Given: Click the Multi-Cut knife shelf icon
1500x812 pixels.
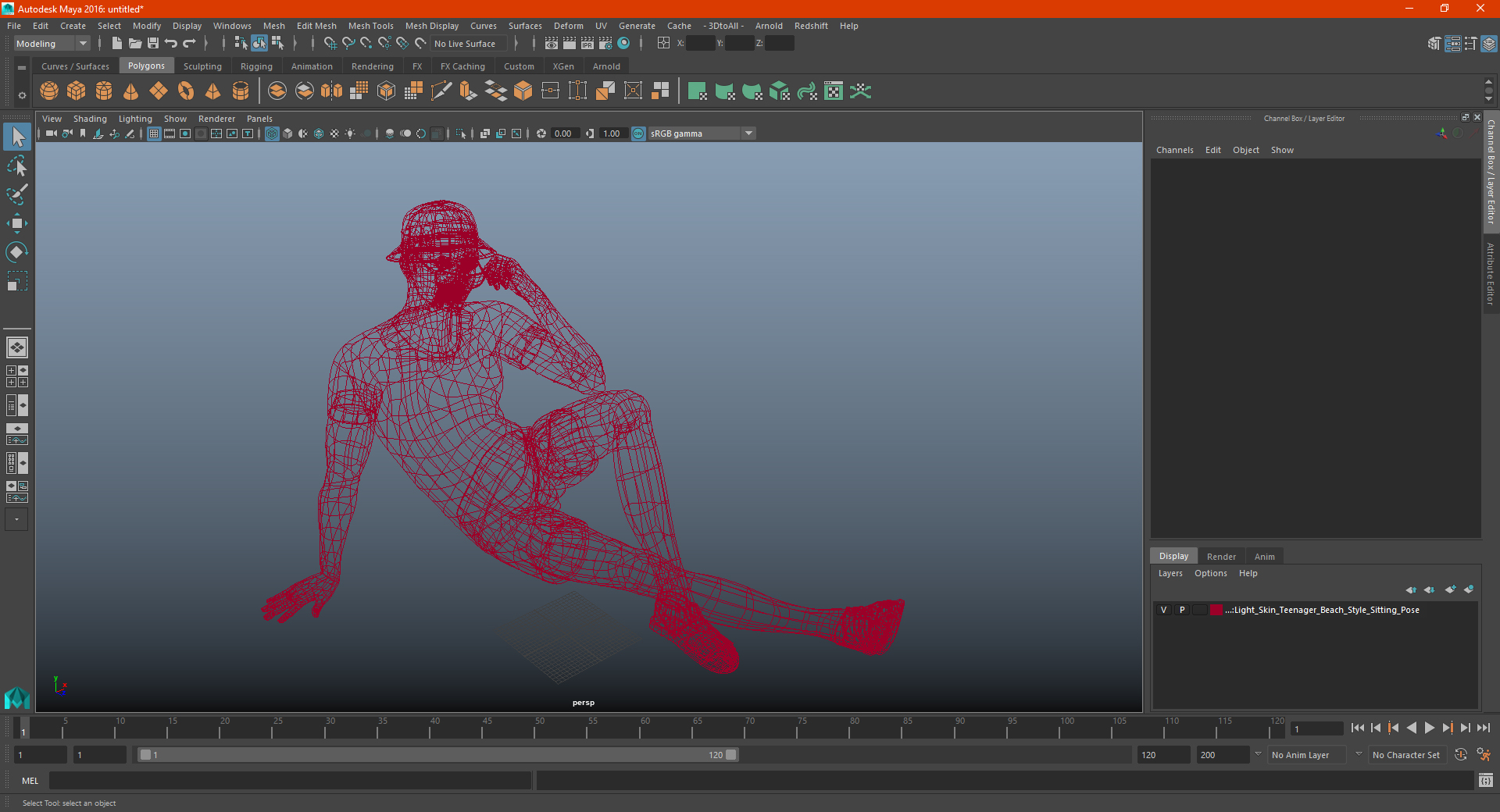Looking at the screenshot, I should [441, 91].
